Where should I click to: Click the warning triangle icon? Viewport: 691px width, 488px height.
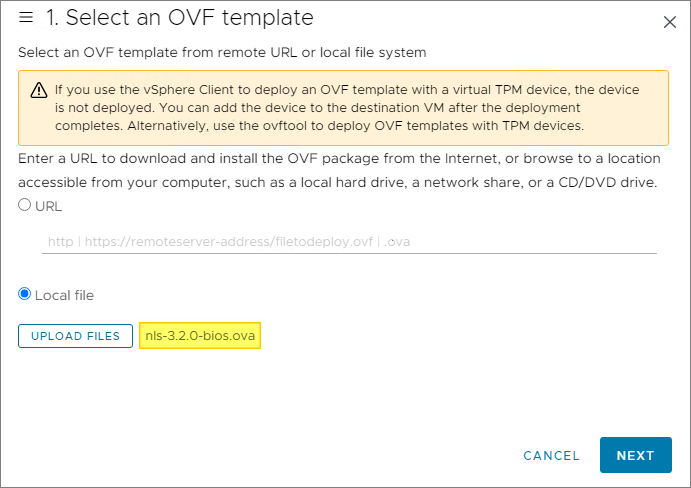(36, 89)
